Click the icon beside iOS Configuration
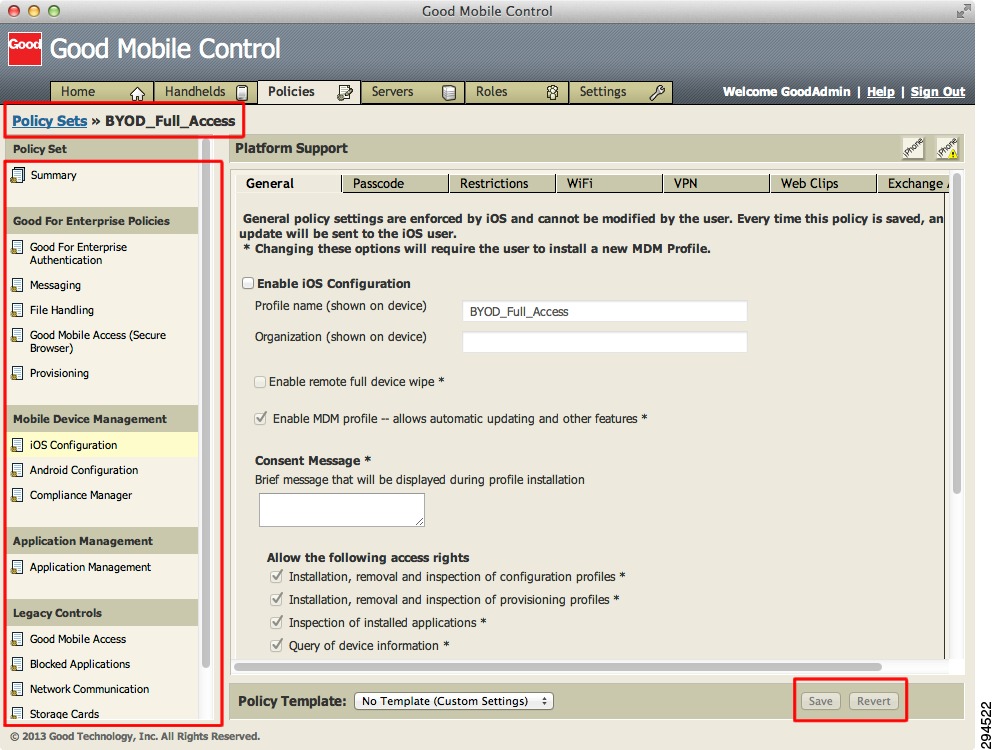992x750 pixels. coord(18,446)
